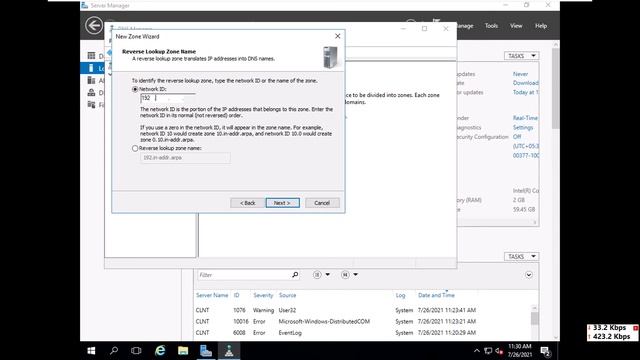Sort events by Date and Time column
The image size is (640, 360).
pos(436,295)
